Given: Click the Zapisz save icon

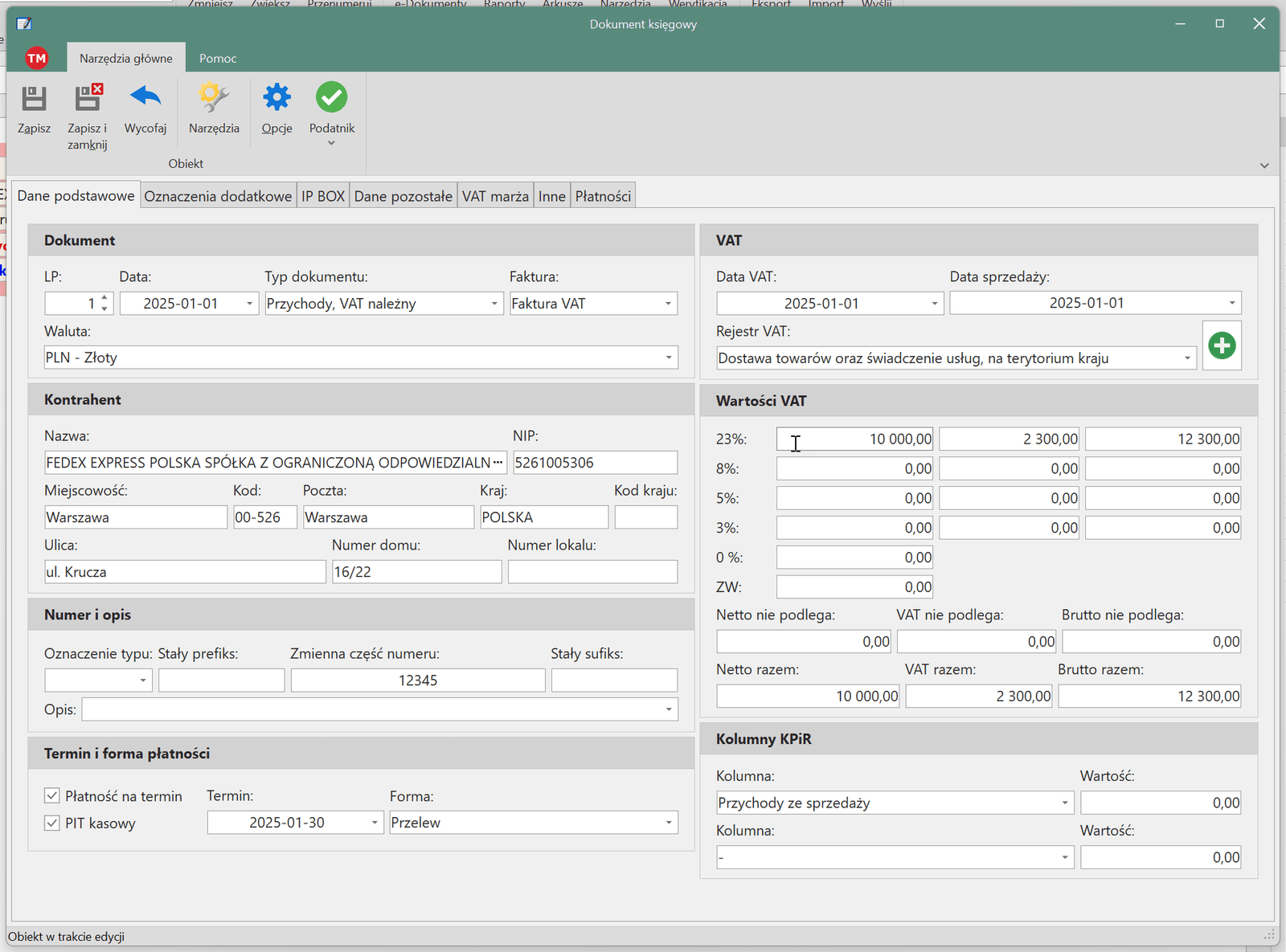Looking at the screenshot, I should click(x=34, y=99).
